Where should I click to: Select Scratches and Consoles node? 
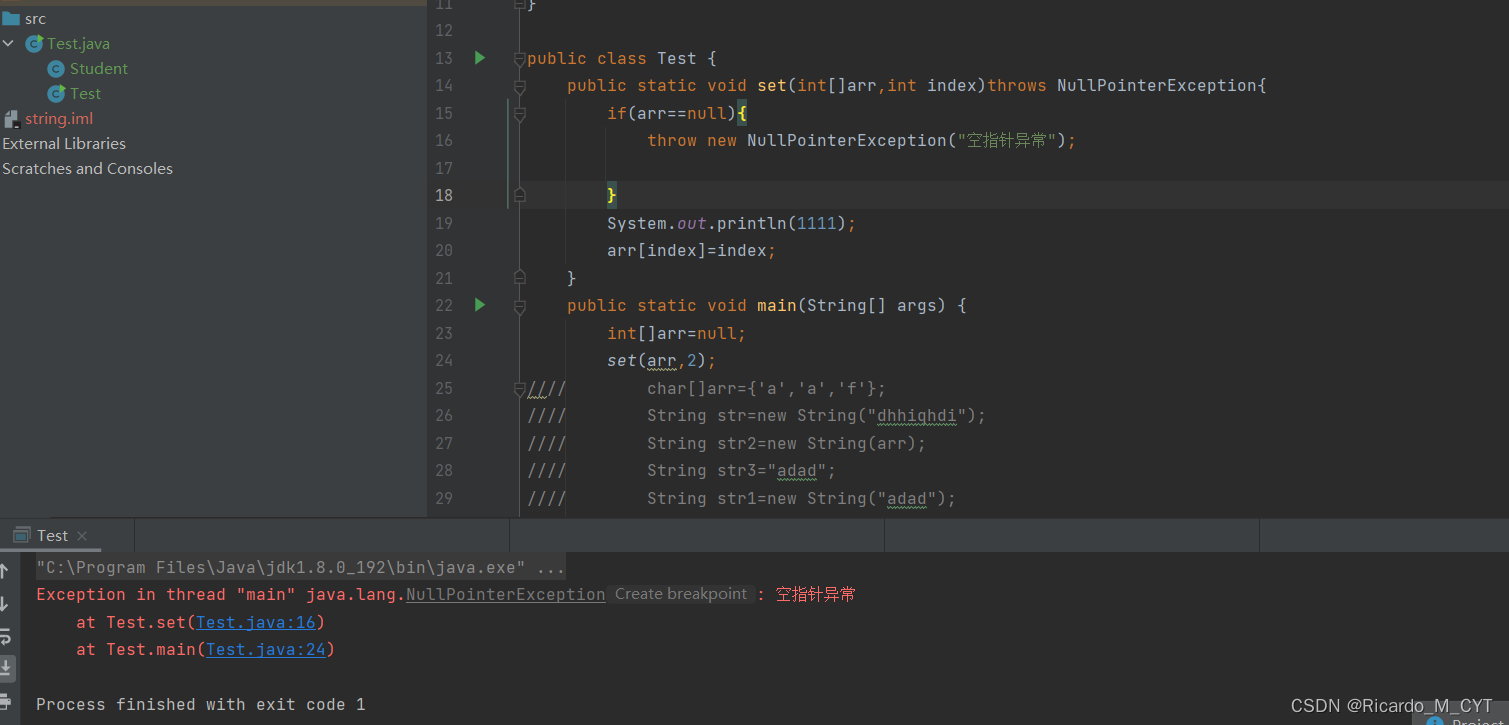tap(87, 169)
